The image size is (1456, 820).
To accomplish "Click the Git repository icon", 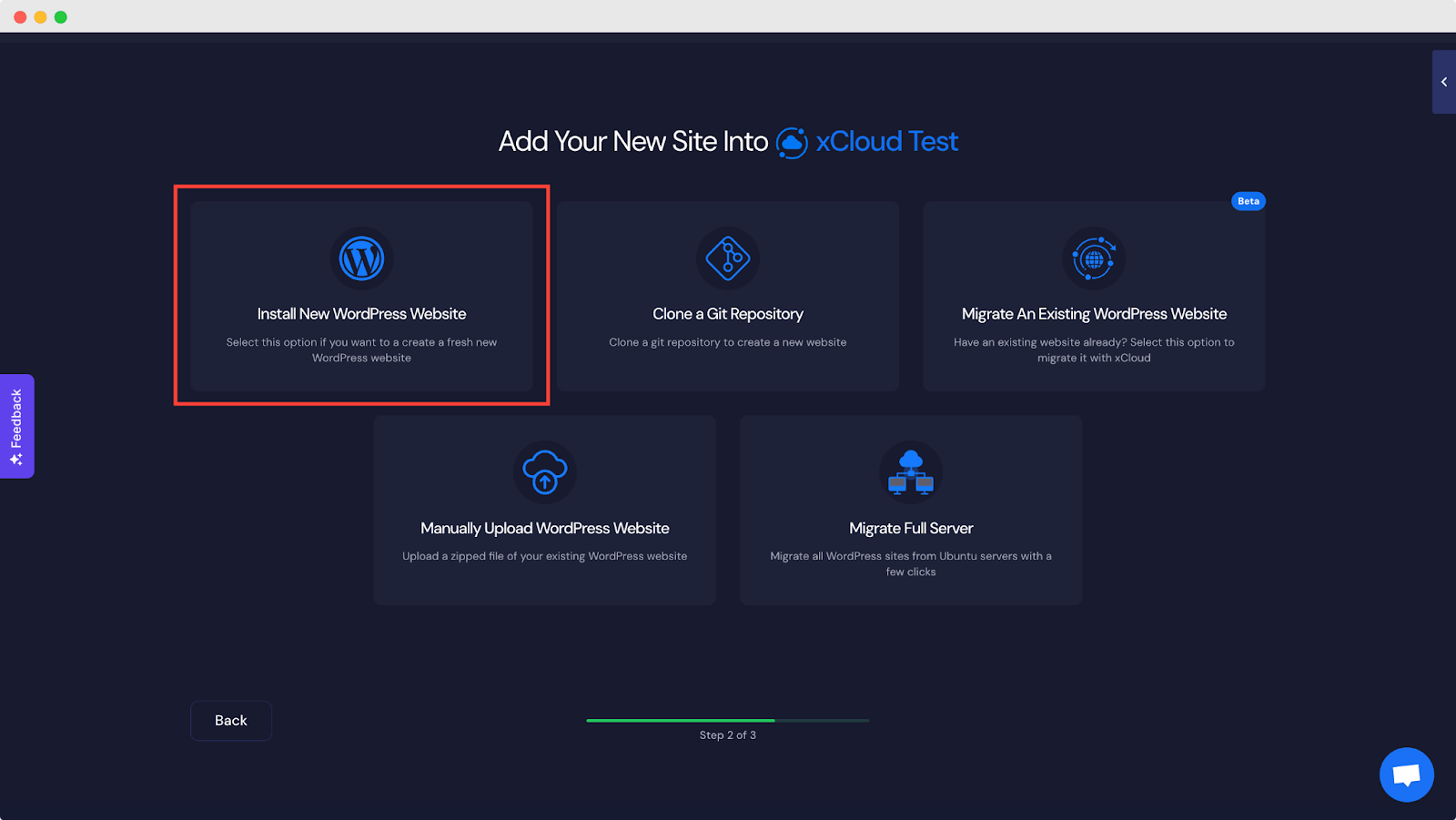I will point(727,258).
